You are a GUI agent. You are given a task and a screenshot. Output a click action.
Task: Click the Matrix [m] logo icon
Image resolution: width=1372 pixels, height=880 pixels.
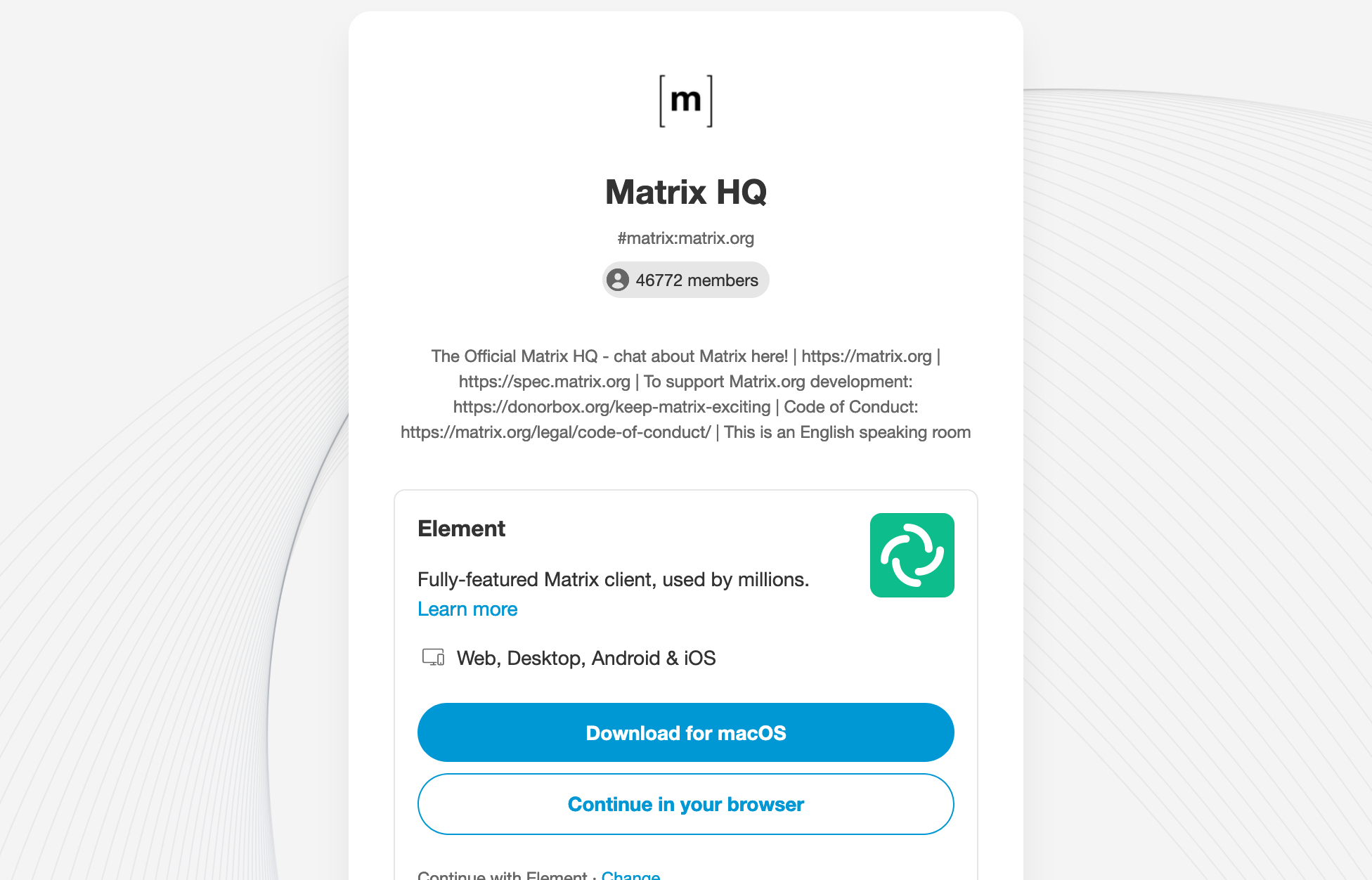point(685,99)
